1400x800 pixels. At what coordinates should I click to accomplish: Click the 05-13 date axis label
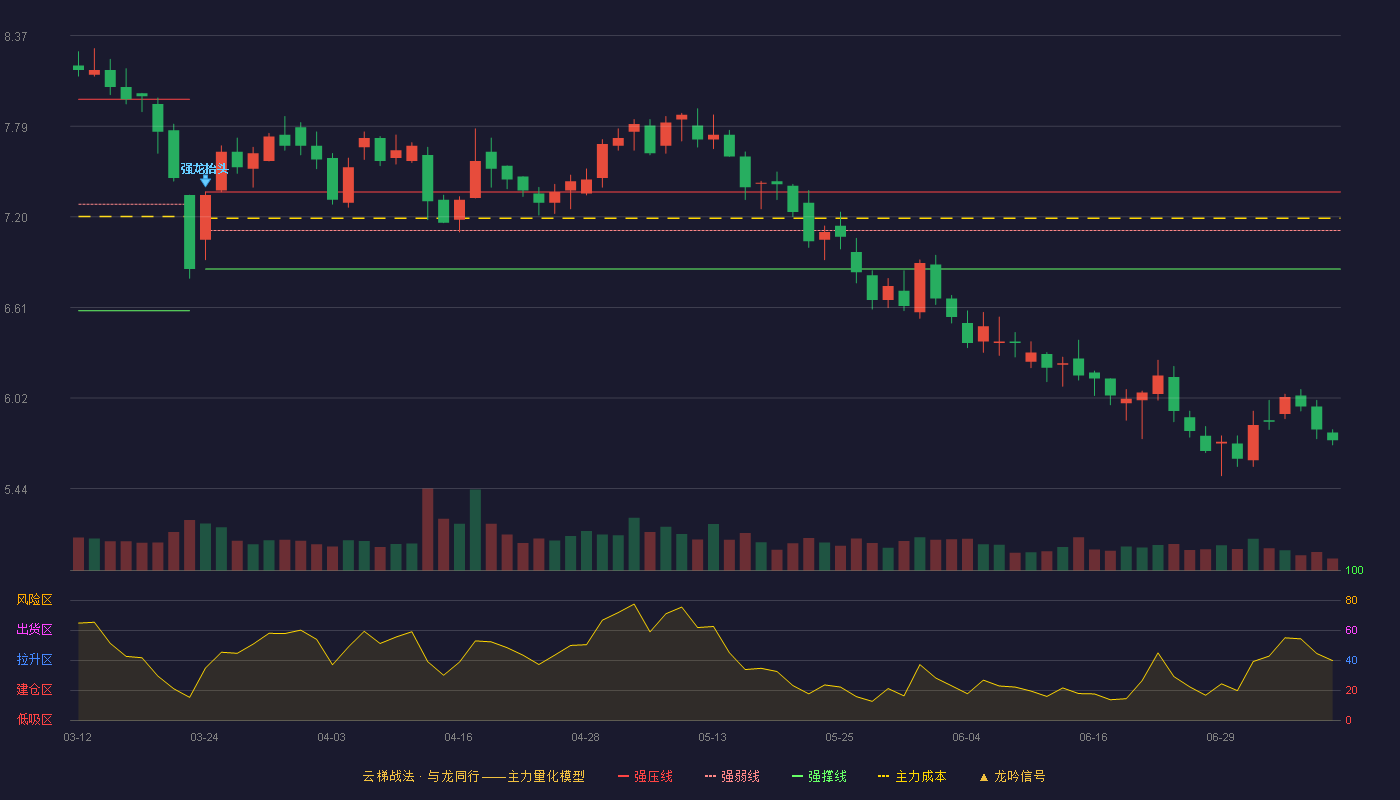pyautogui.click(x=712, y=737)
